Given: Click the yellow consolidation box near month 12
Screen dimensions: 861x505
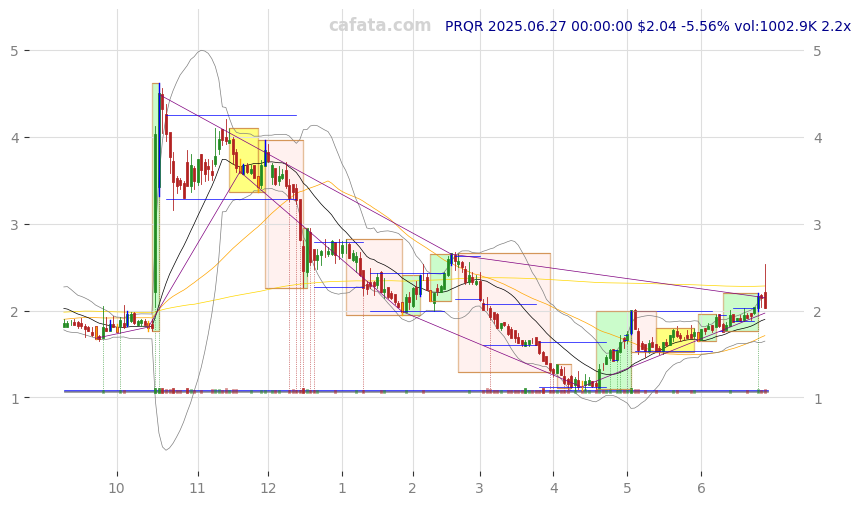Looking at the screenshot, I should (244, 160).
